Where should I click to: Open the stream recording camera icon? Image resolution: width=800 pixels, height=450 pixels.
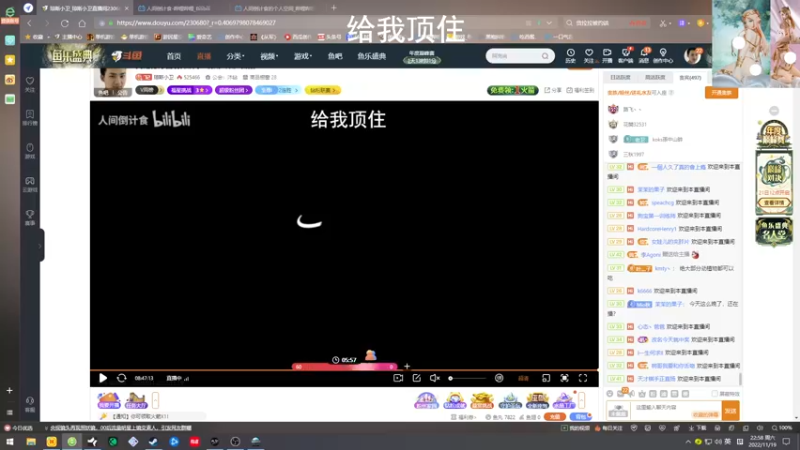coord(398,378)
